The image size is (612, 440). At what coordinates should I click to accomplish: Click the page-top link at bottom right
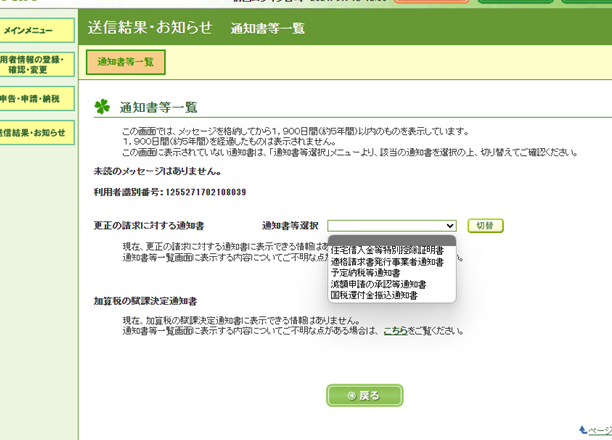click(x=600, y=430)
